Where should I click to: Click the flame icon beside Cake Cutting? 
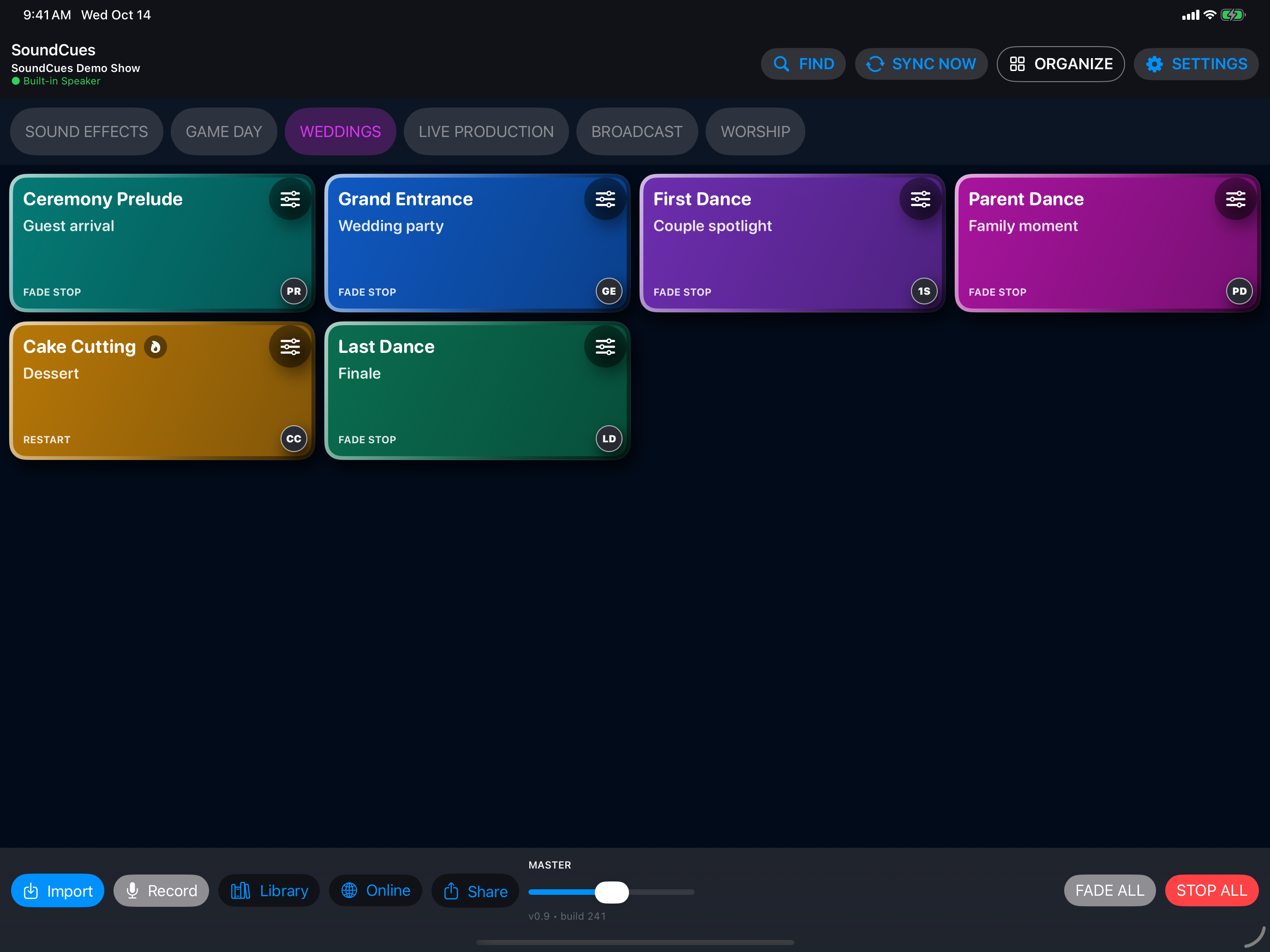point(155,346)
